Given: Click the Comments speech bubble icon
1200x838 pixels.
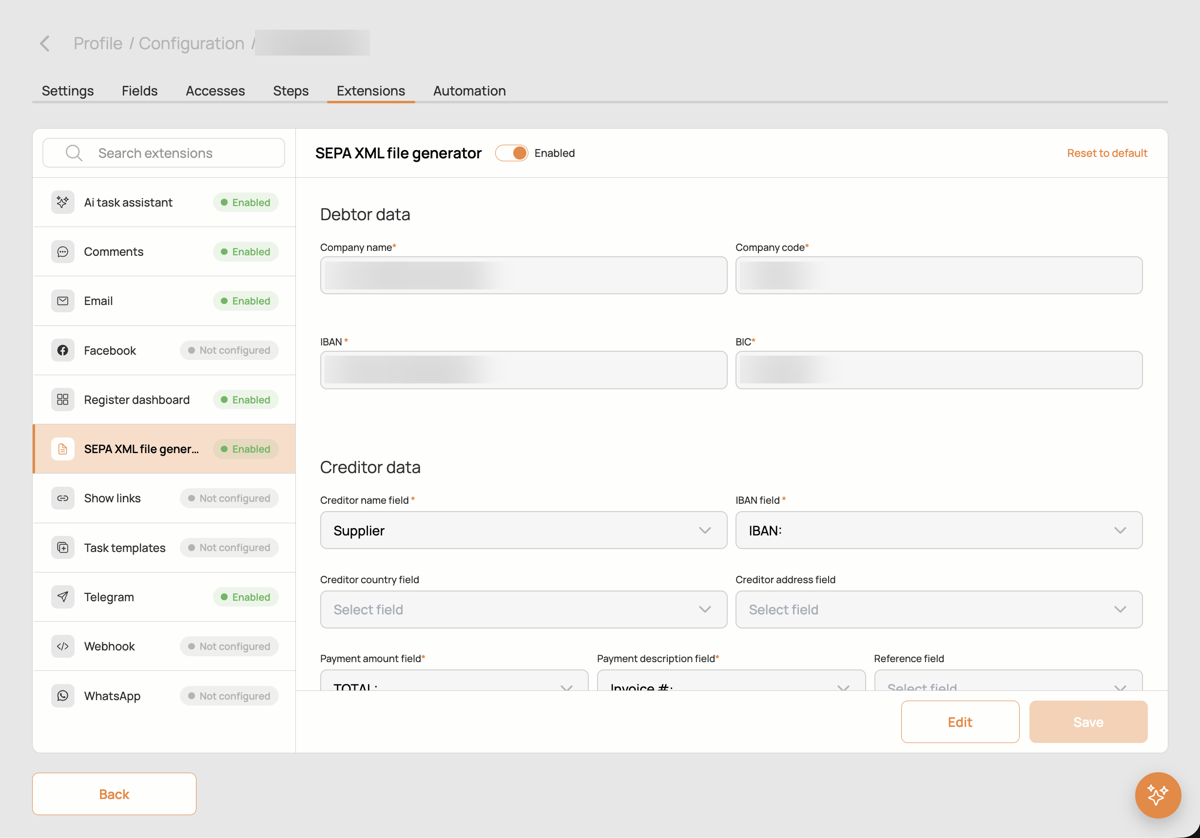Looking at the screenshot, I should coord(63,252).
